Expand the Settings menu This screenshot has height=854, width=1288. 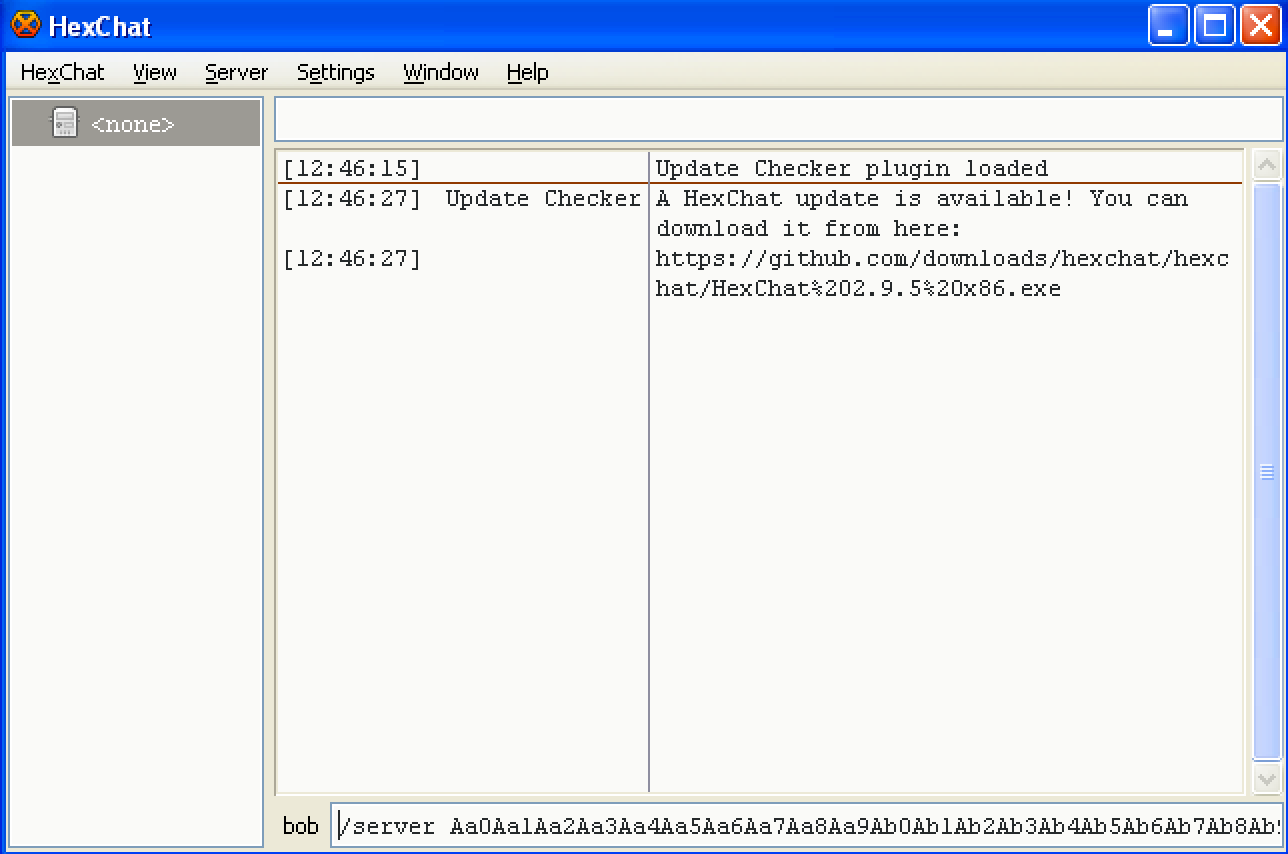tap(335, 72)
